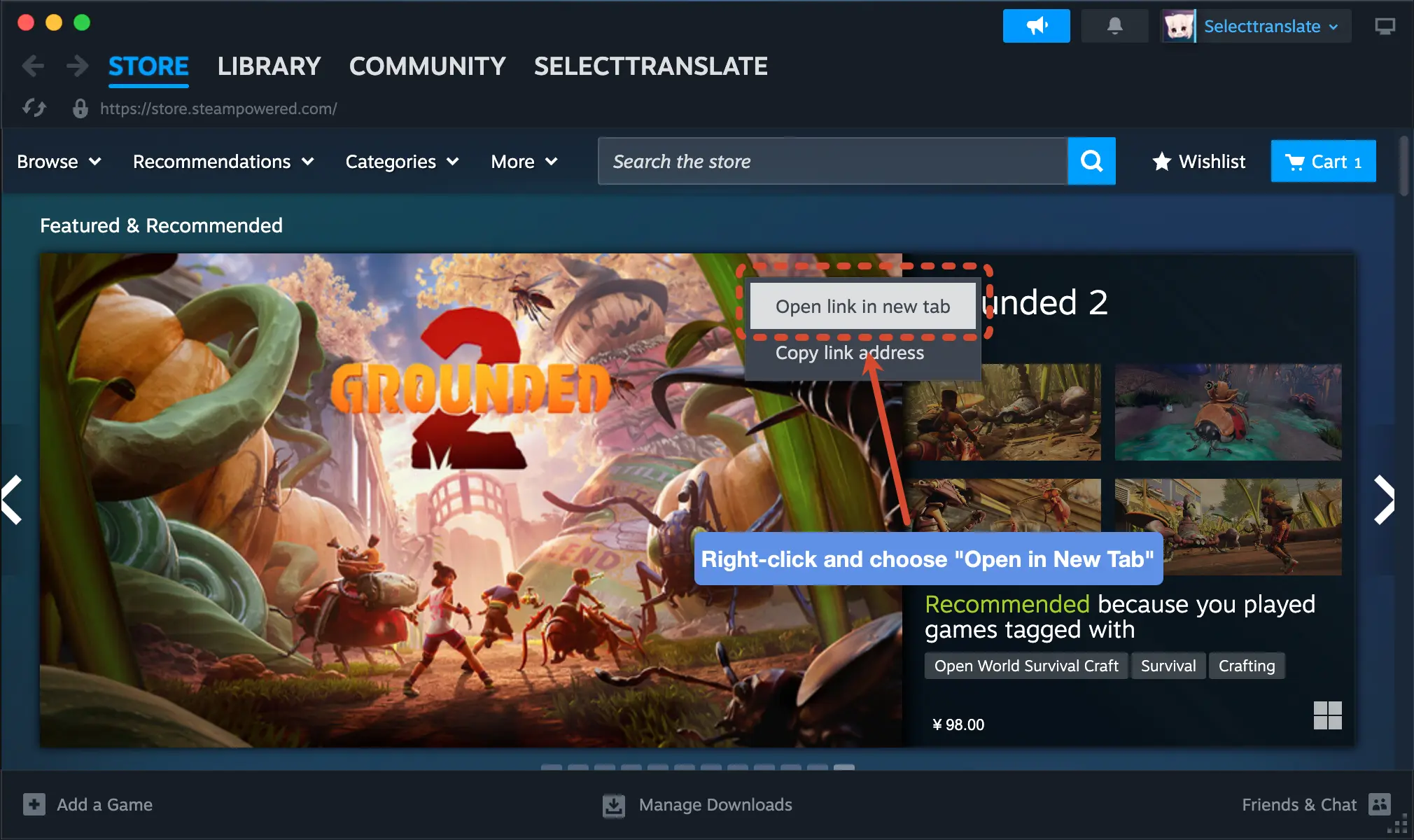Switch to Big Picture mode monitor icon
Viewport: 1414px width, 840px height.
pyautogui.click(x=1385, y=27)
